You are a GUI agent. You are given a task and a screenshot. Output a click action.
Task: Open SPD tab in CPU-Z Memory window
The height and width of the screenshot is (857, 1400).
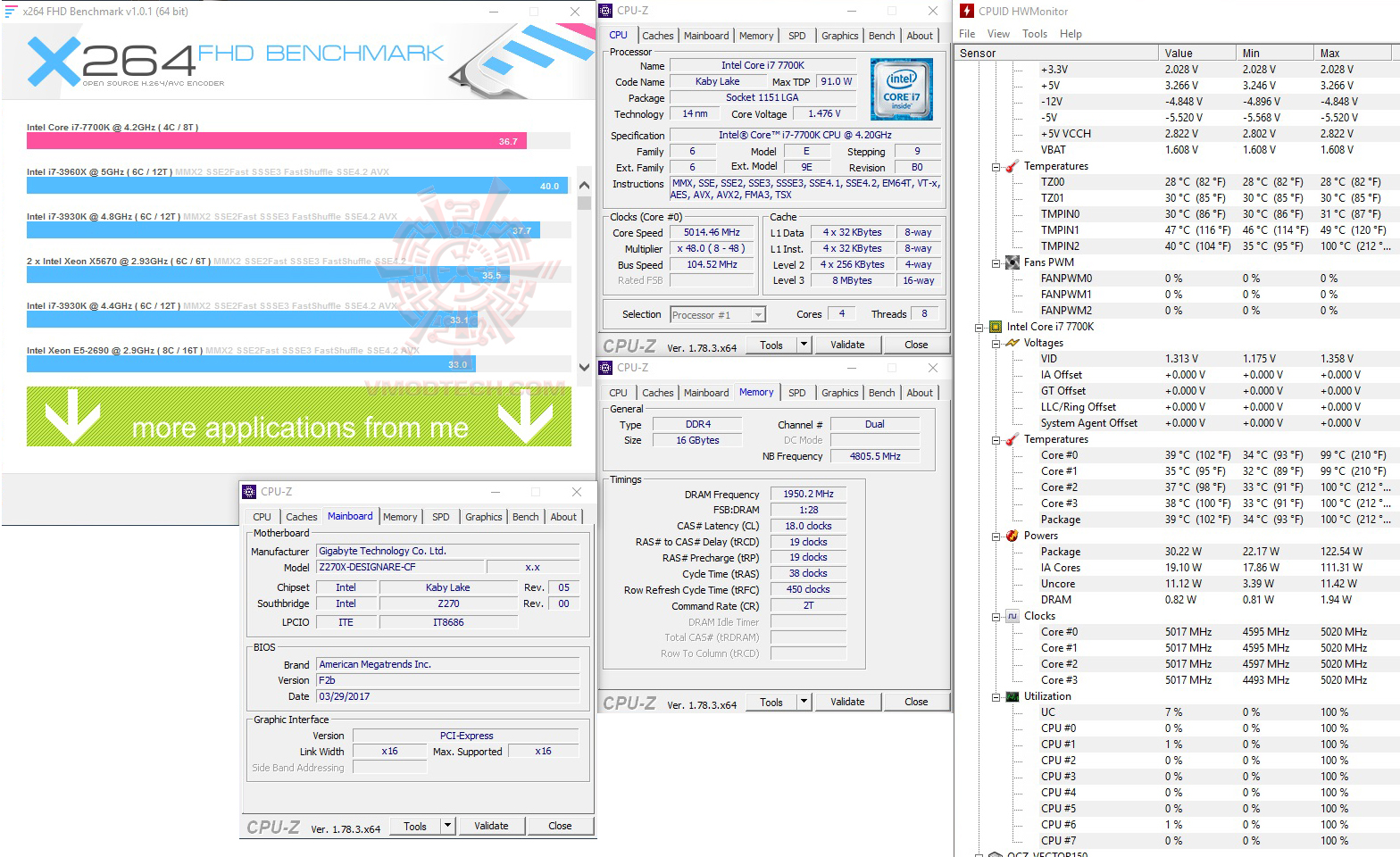pyautogui.click(x=797, y=393)
